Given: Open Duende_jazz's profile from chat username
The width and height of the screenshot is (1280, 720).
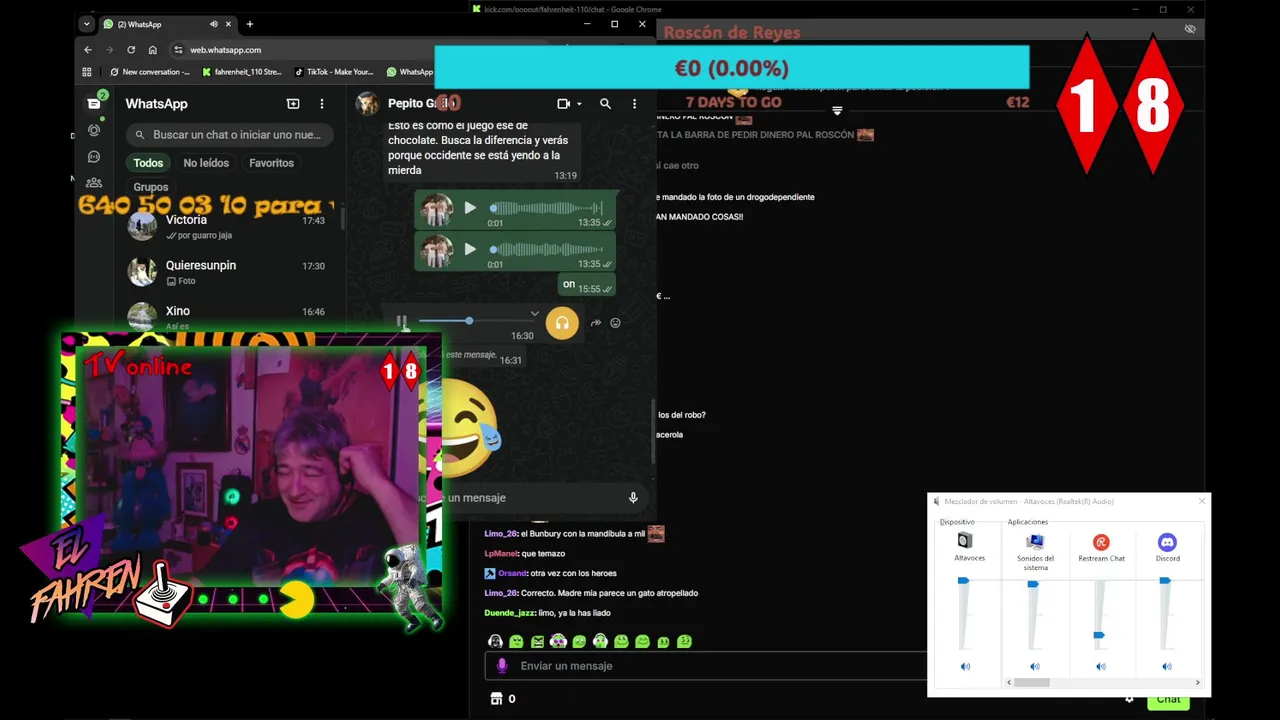Looking at the screenshot, I should pyautogui.click(x=509, y=613).
